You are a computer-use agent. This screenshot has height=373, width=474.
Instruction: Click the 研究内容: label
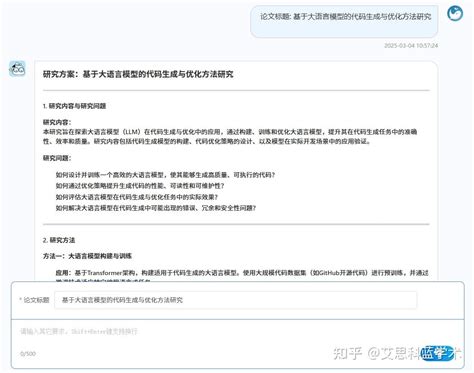(57, 122)
